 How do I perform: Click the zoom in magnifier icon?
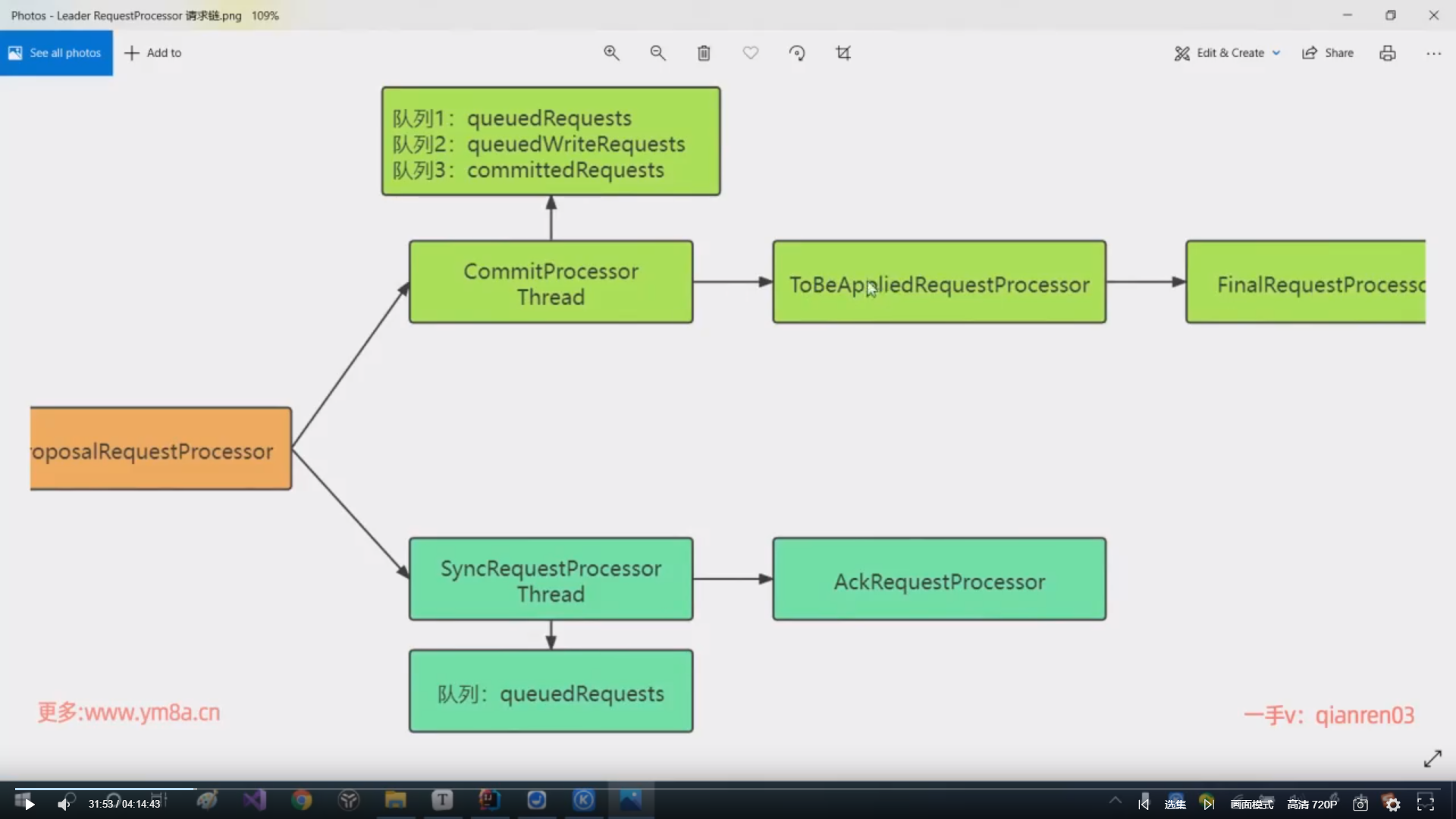pyautogui.click(x=611, y=53)
